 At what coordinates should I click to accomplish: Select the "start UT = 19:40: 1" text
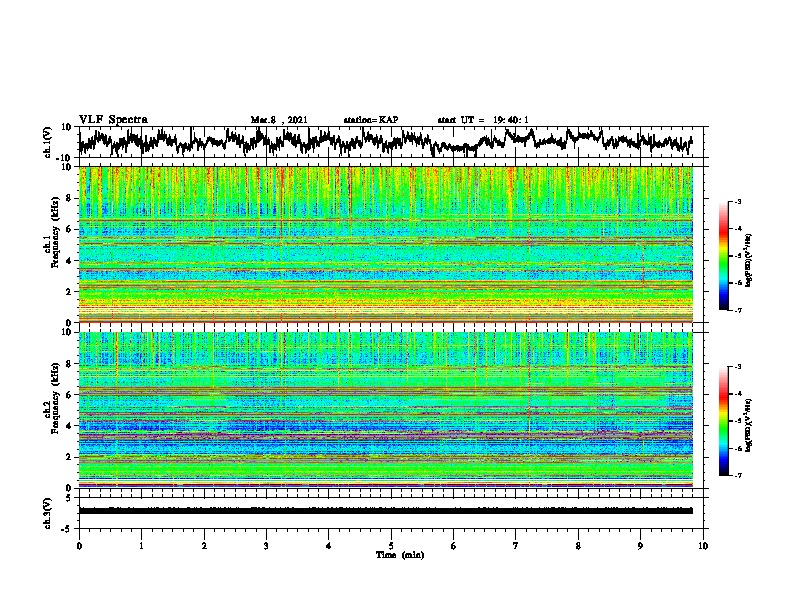click(483, 120)
